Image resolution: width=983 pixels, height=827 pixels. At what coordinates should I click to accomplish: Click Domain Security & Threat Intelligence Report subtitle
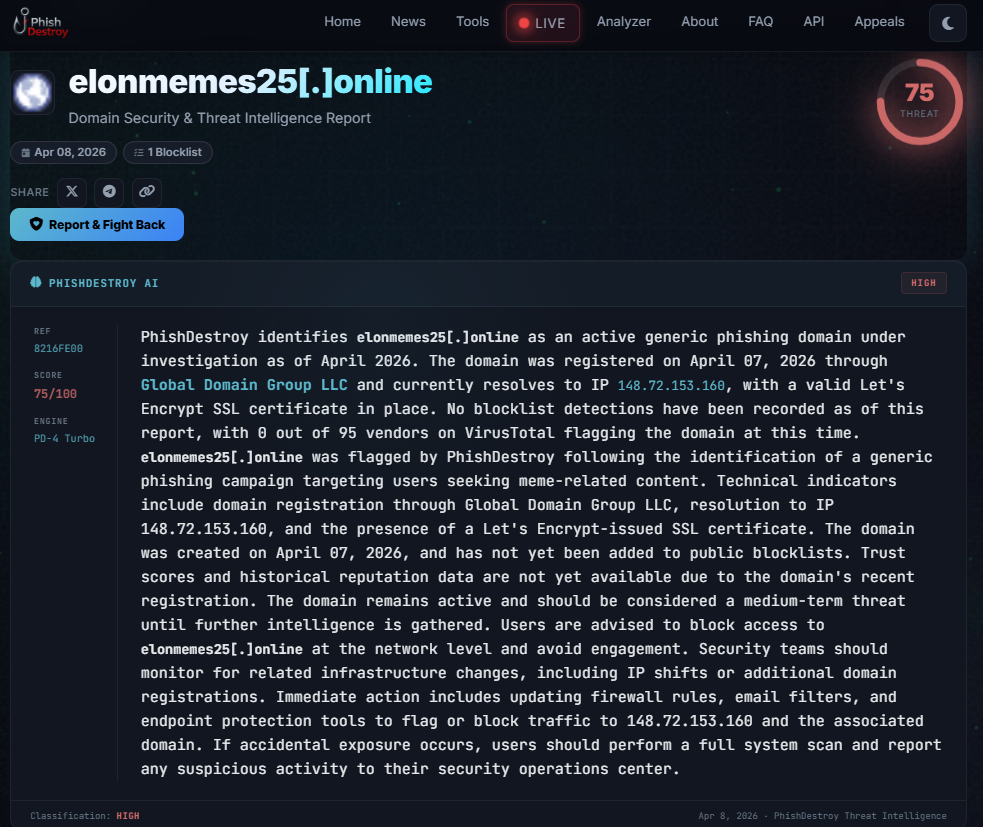tap(219, 118)
